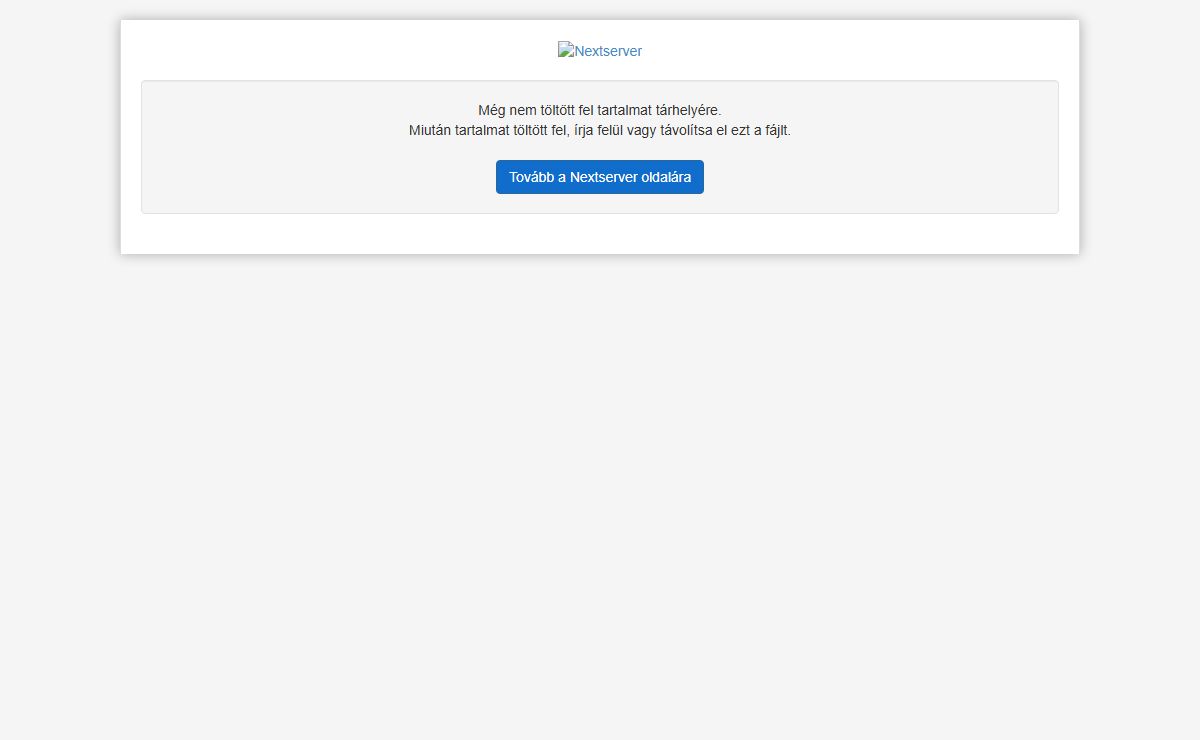This screenshot has width=1200, height=740.
Task: Open the Nextserver logo link
Action: tap(600, 51)
